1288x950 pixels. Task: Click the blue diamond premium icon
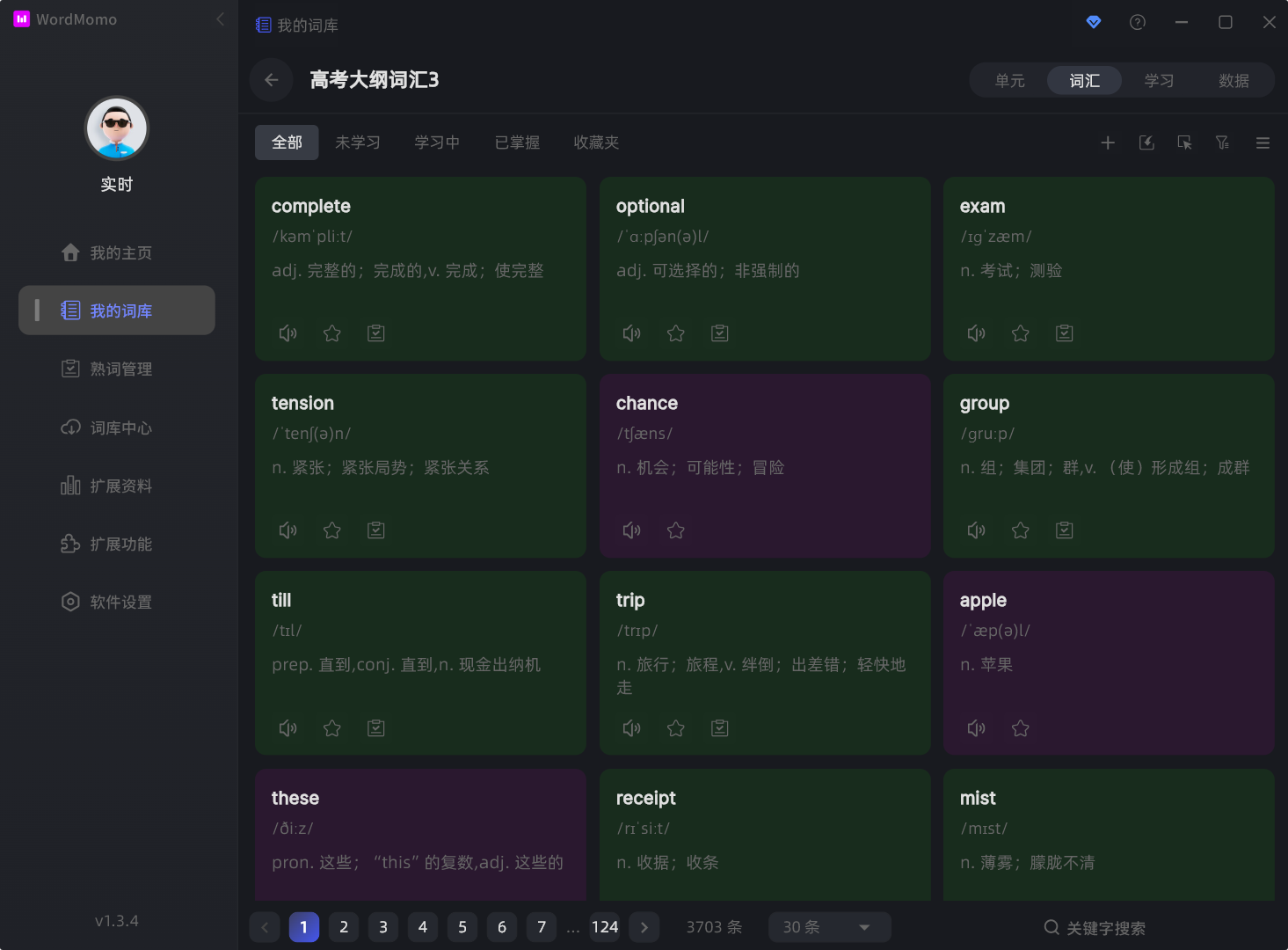click(1094, 22)
